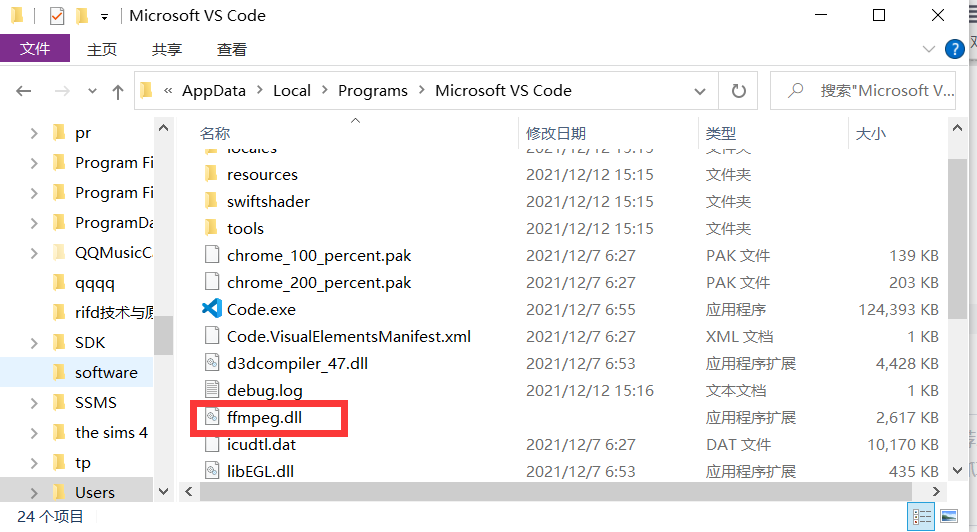
Task: Navigate to Programs in the address bar
Action: click(373, 91)
